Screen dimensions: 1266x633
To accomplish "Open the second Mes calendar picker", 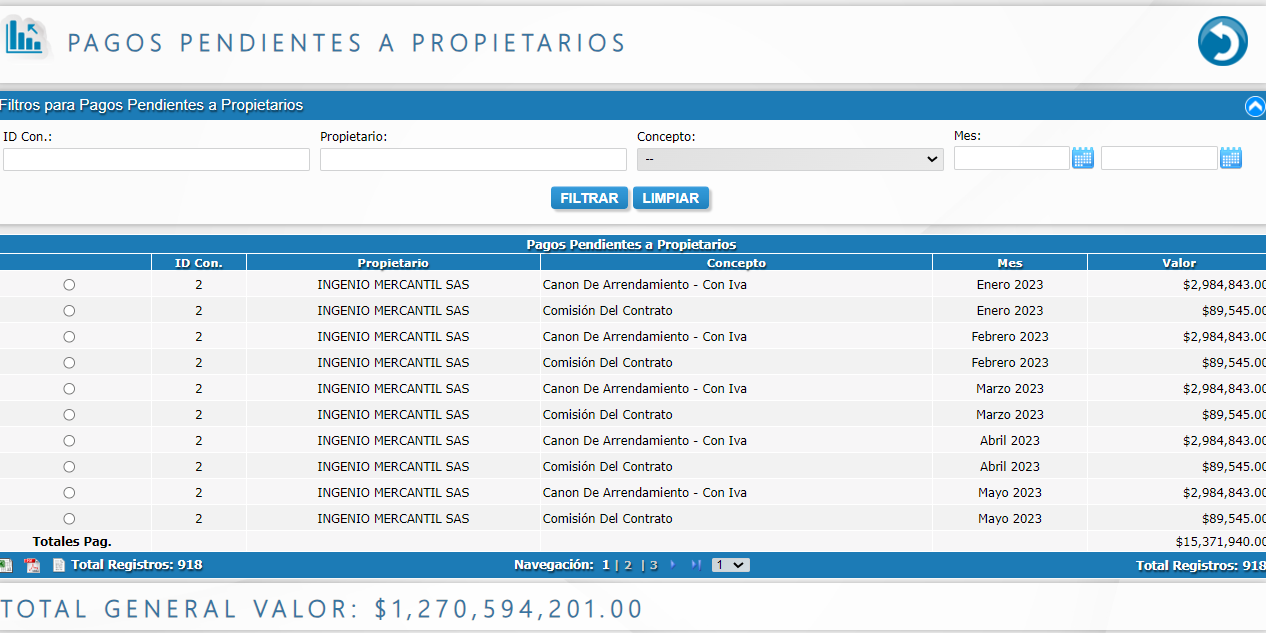I will pos(1230,158).
